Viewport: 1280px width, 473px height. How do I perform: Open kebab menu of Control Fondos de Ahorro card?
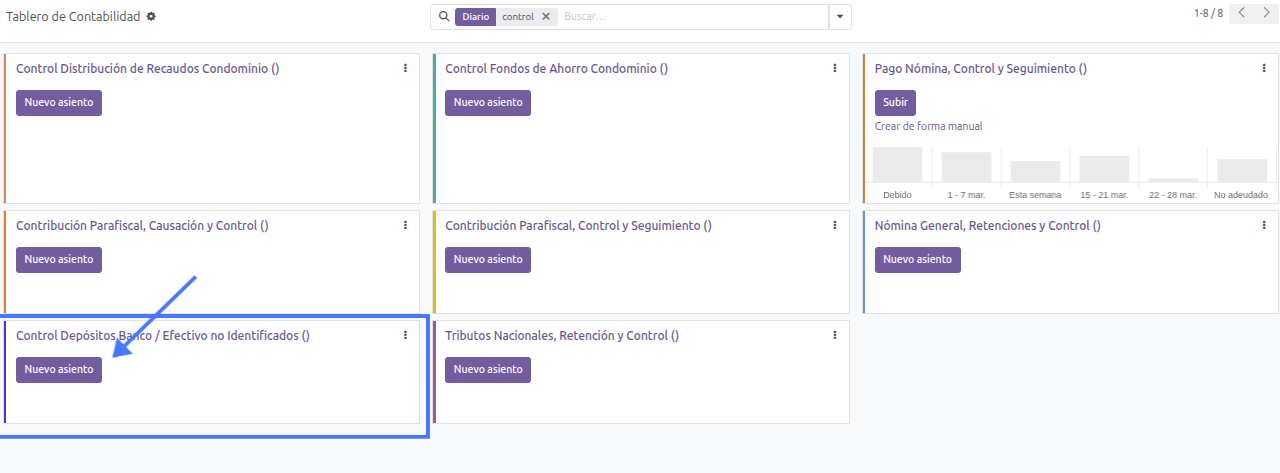[x=835, y=68]
